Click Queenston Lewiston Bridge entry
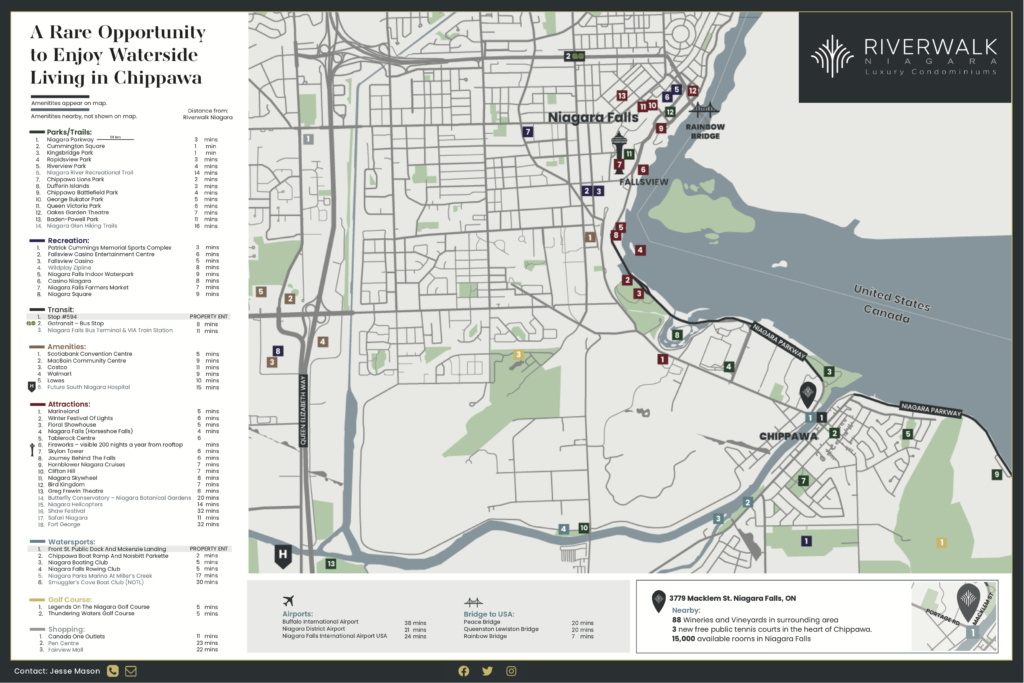 click(x=501, y=629)
